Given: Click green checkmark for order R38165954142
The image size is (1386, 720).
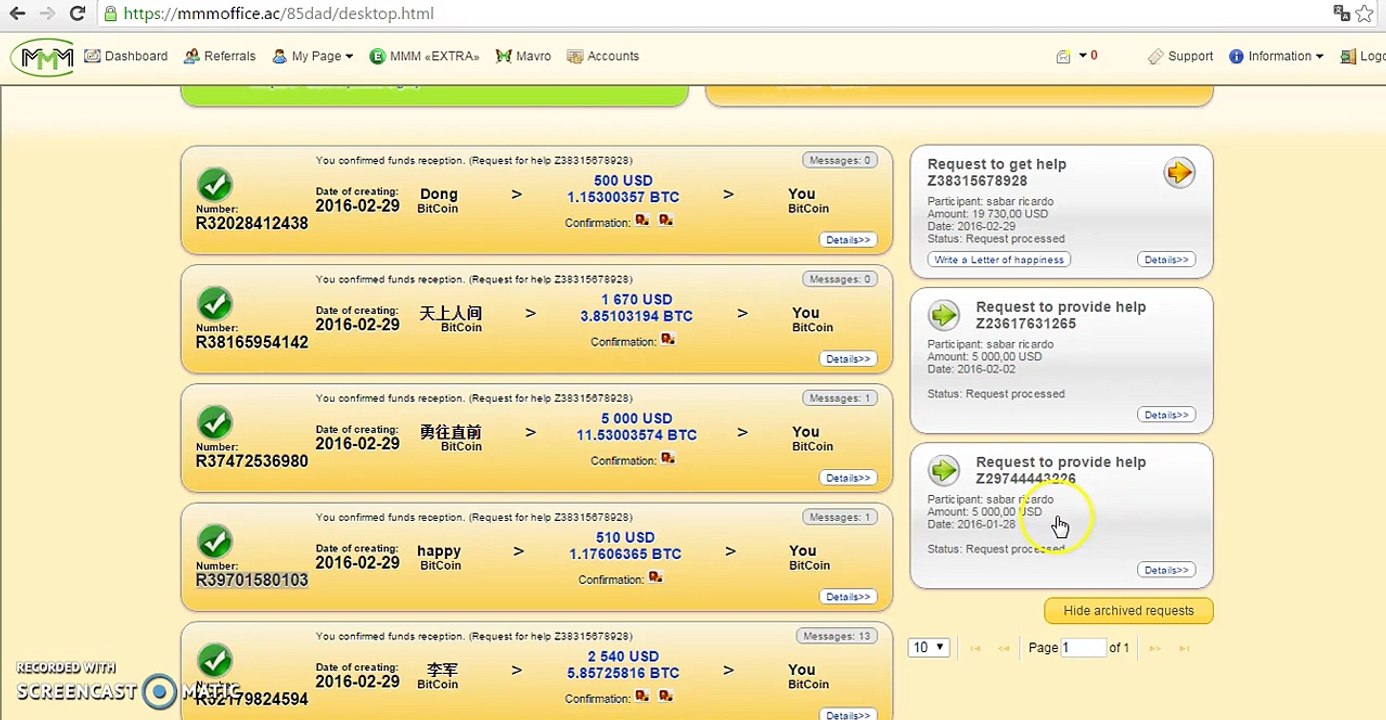Looking at the screenshot, I should pyautogui.click(x=214, y=304).
